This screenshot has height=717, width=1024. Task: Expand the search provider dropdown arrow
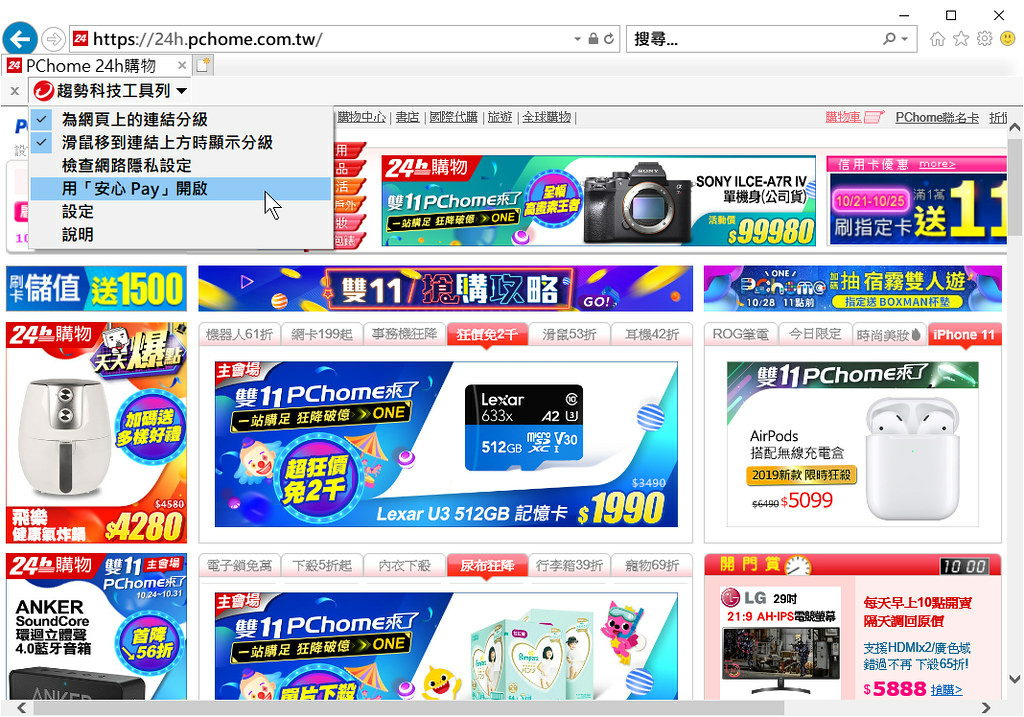pyautogui.click(x=905, y=39)
